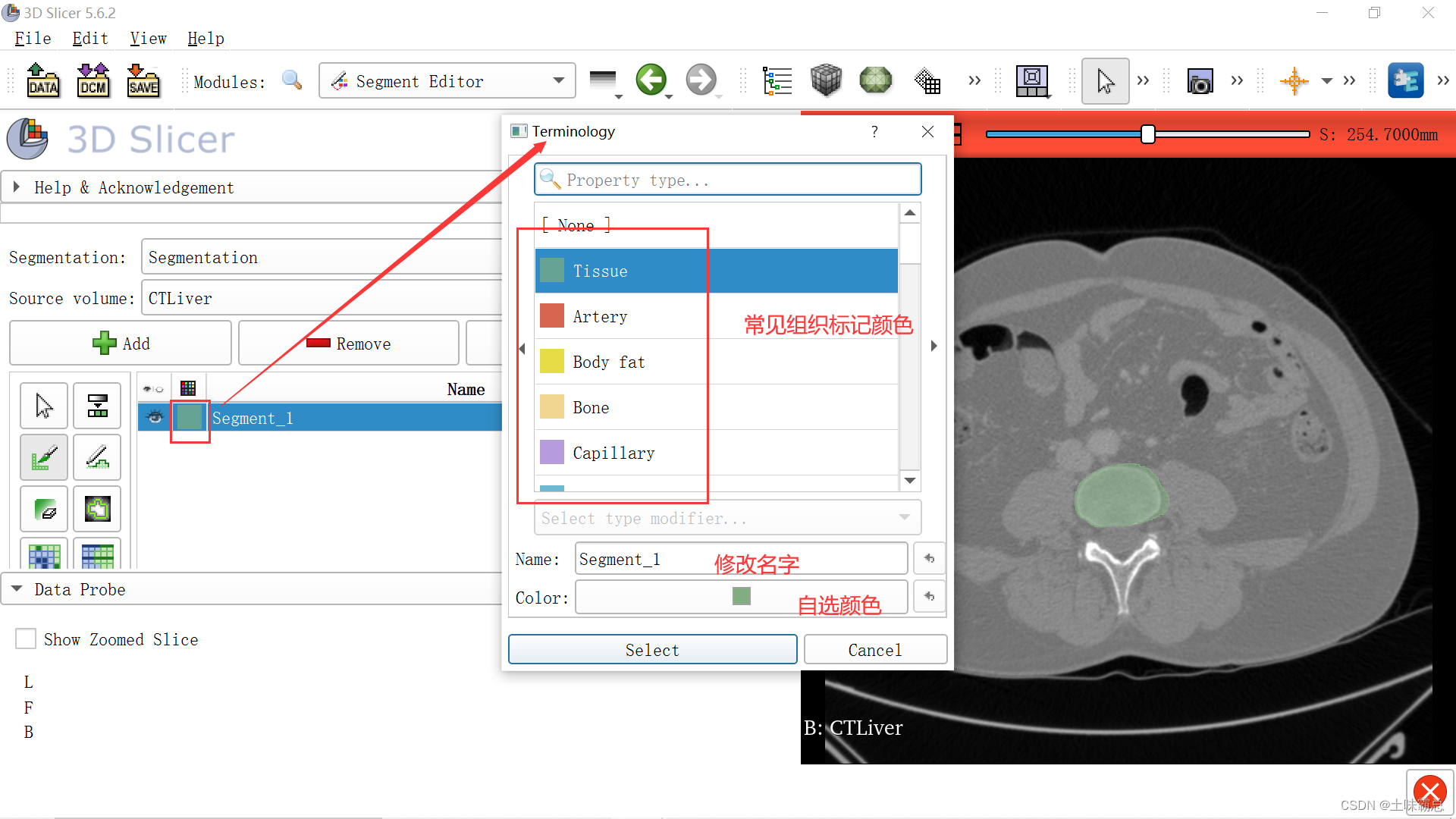
Task: Click the SAVE data icon
Action: pos(143,80)
